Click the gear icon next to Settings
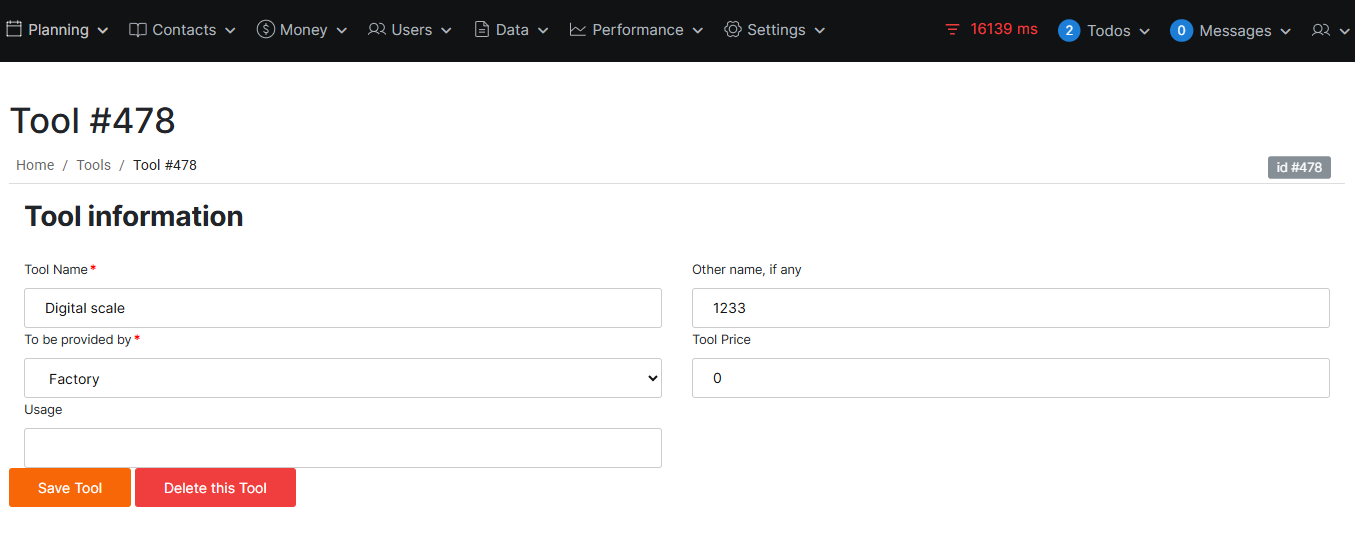 click(x=733, y=30)
